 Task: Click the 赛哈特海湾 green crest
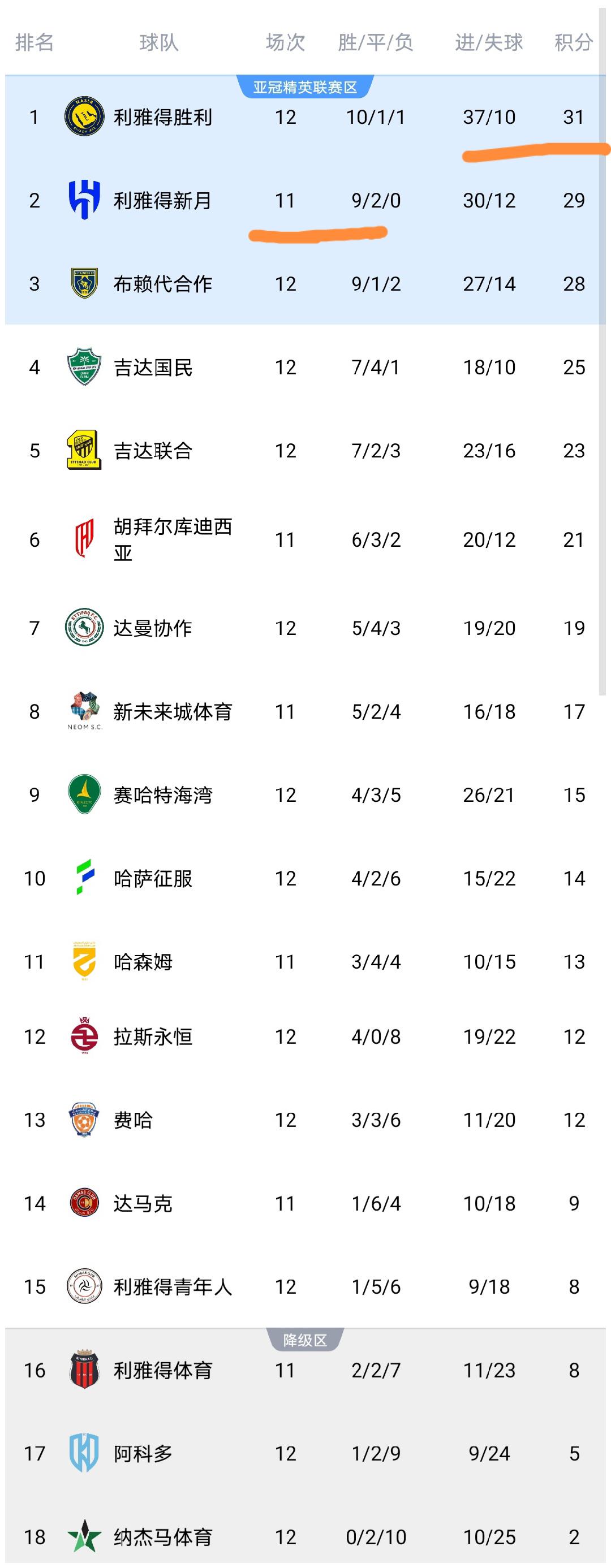[84, 794]
